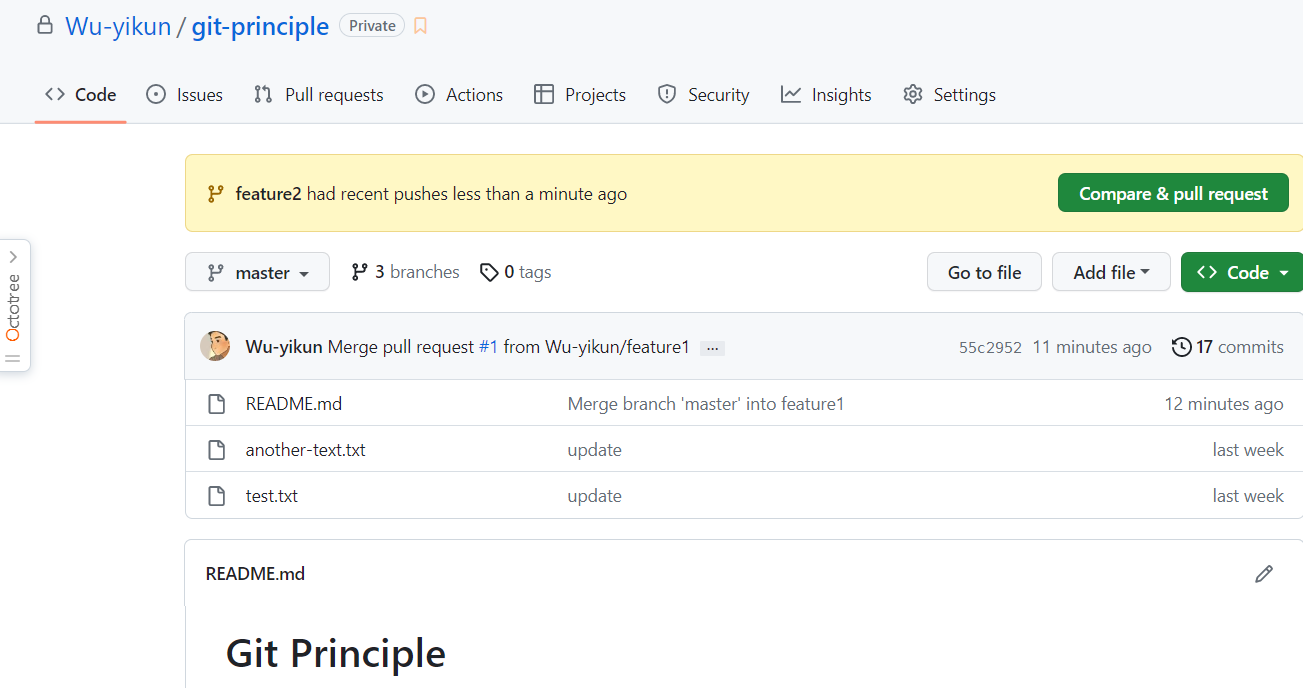This screenshot has width=1303, height=688.
Task: Click the file icon next to test.txt
Action: (216, 496)
